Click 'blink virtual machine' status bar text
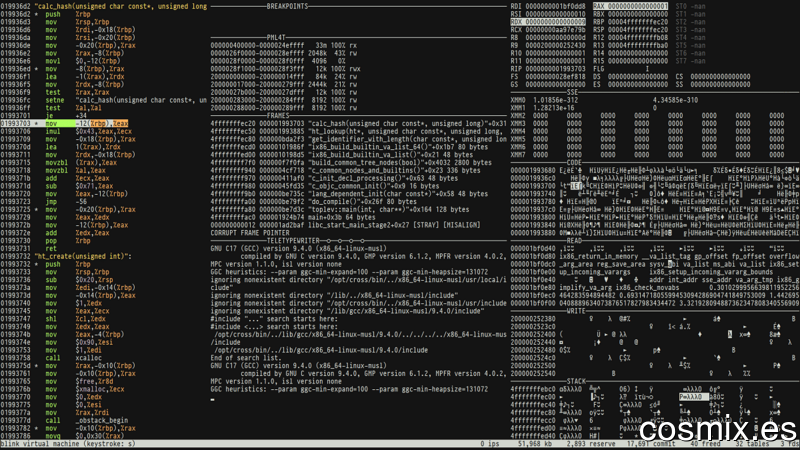 (x=39, y=443)
